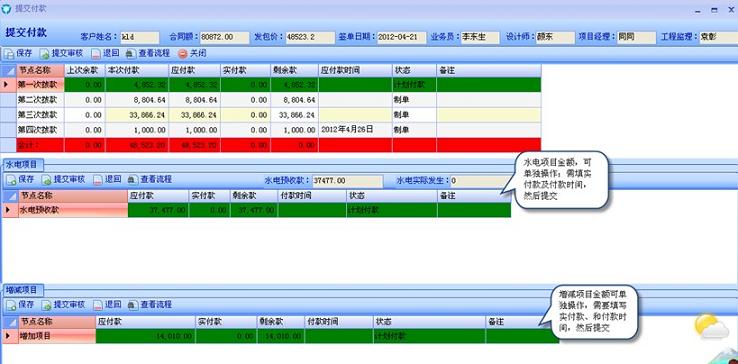Click the 退回 icon in top toolbar
The height and width of the screenshot is (364, 738).
tap(96, 54)
